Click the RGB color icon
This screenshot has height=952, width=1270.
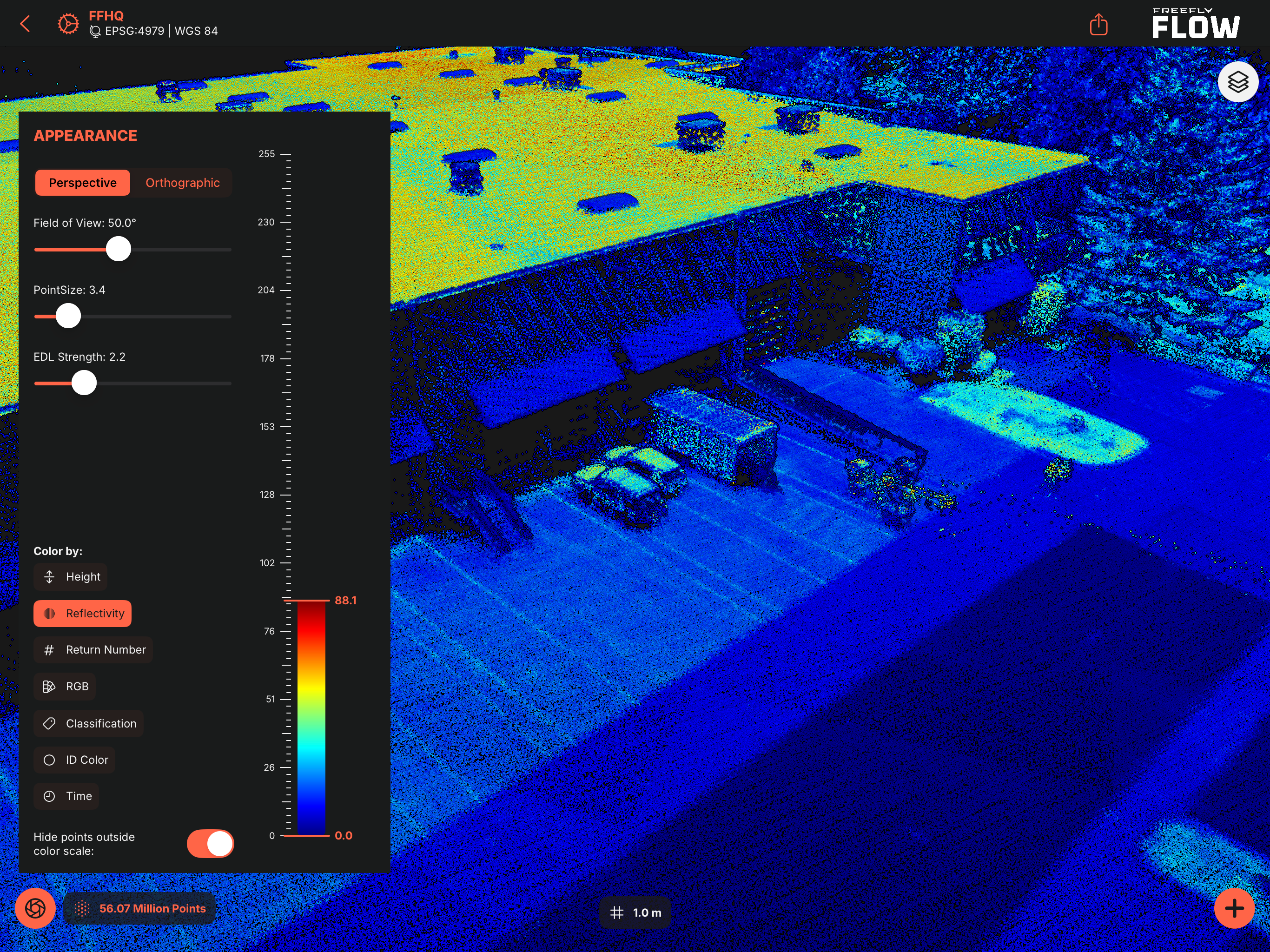point(49,687)
